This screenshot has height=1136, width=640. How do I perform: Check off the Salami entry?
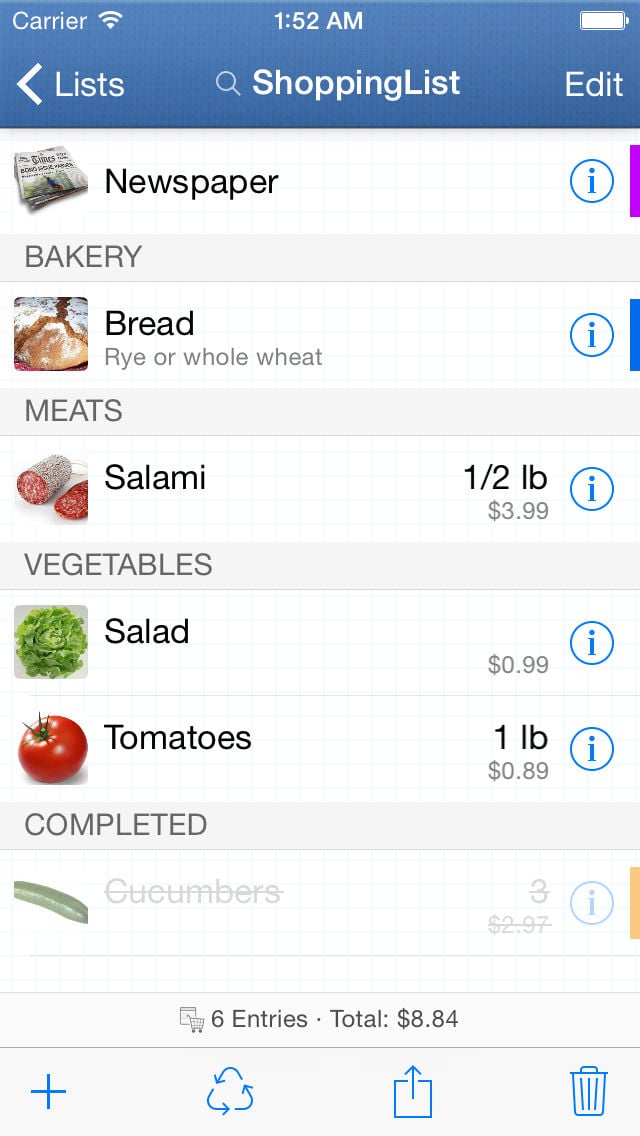click(x=155, y=478)
